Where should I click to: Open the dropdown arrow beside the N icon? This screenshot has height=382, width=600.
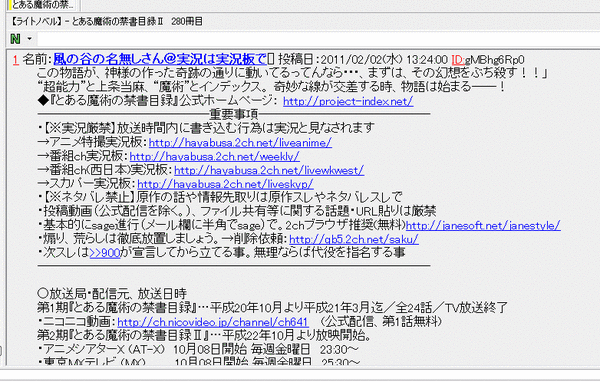(29, 39)
